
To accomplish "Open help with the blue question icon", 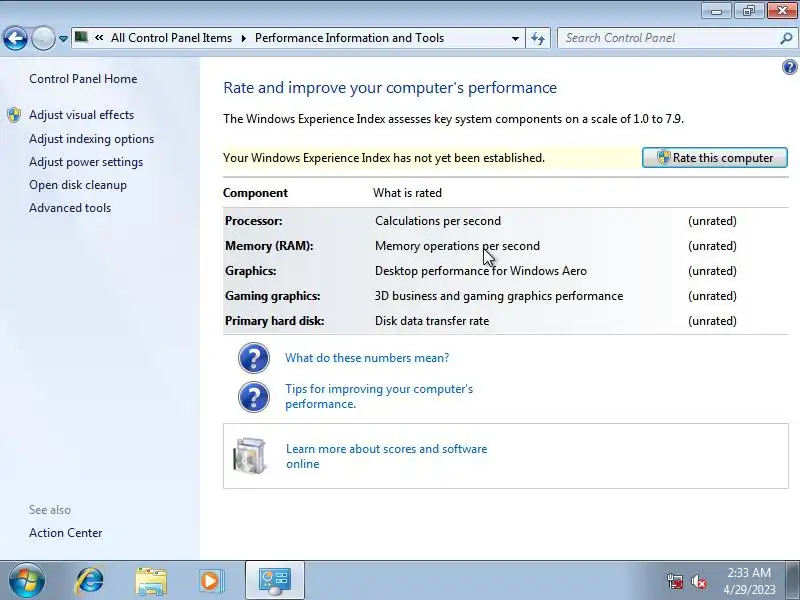I will pyautogui.click(x=789, y=67).
